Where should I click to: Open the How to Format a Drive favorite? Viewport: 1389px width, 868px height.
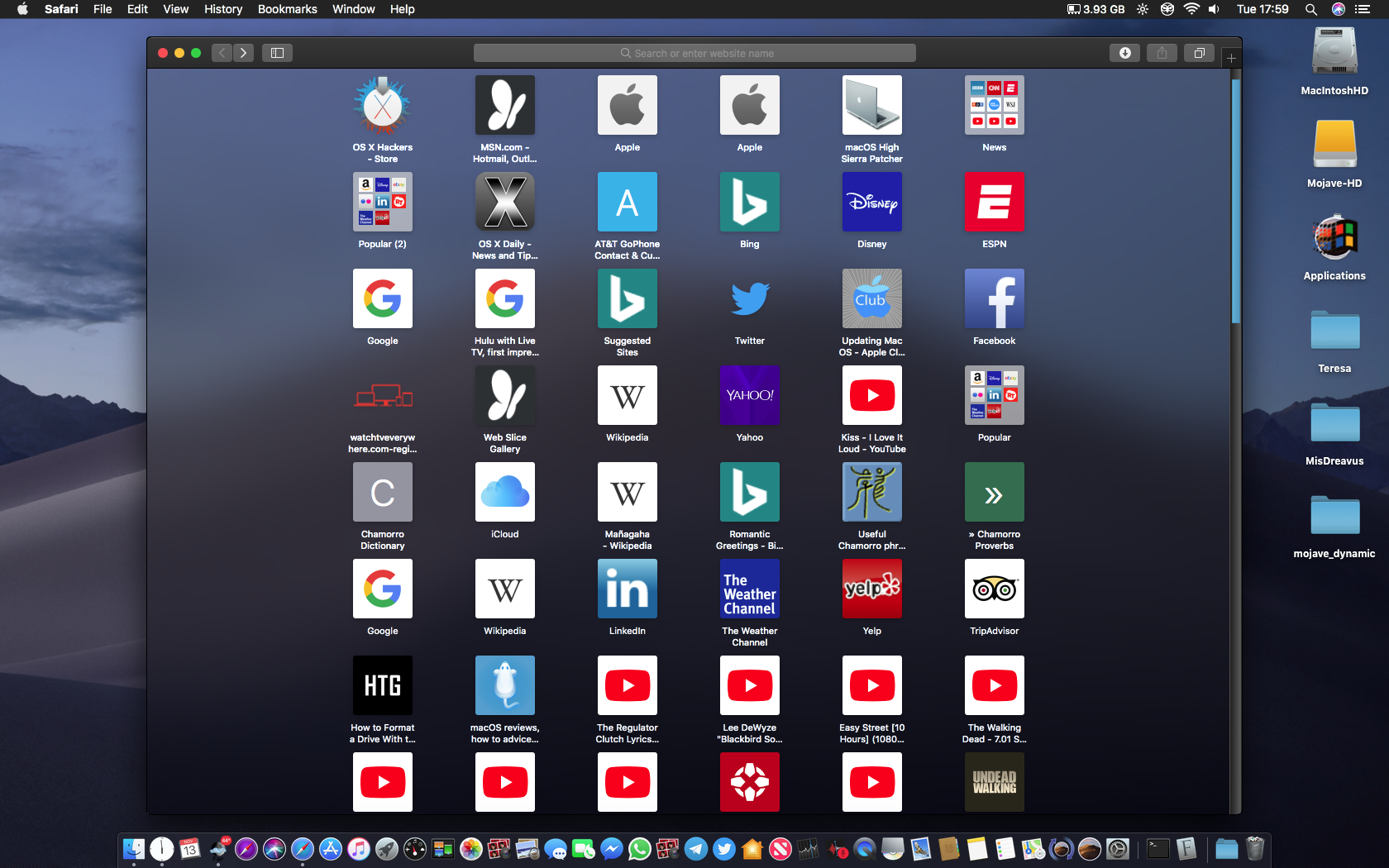coord(383,685)
